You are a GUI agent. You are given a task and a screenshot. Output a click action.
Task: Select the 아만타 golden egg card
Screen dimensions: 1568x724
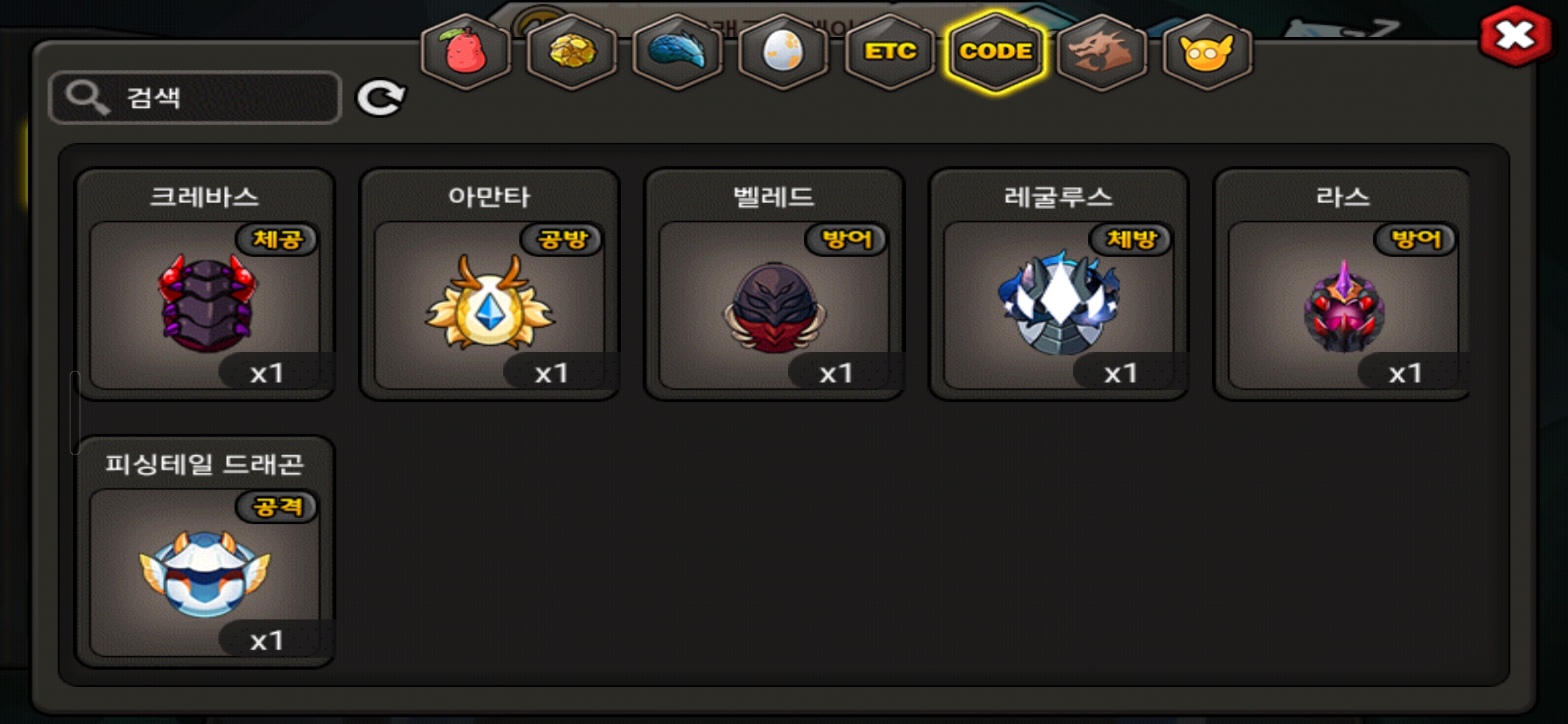[x=490, y=284]
